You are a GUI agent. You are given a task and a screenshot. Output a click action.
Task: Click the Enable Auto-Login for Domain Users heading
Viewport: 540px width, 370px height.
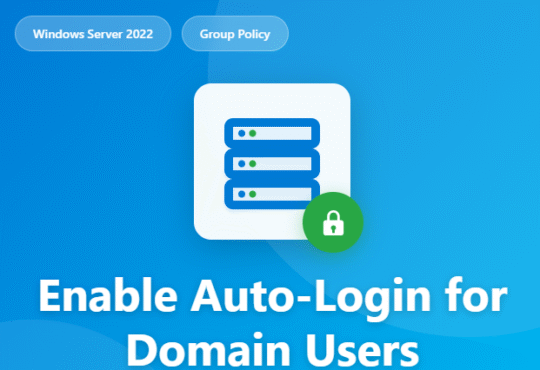tap(273, 323)
